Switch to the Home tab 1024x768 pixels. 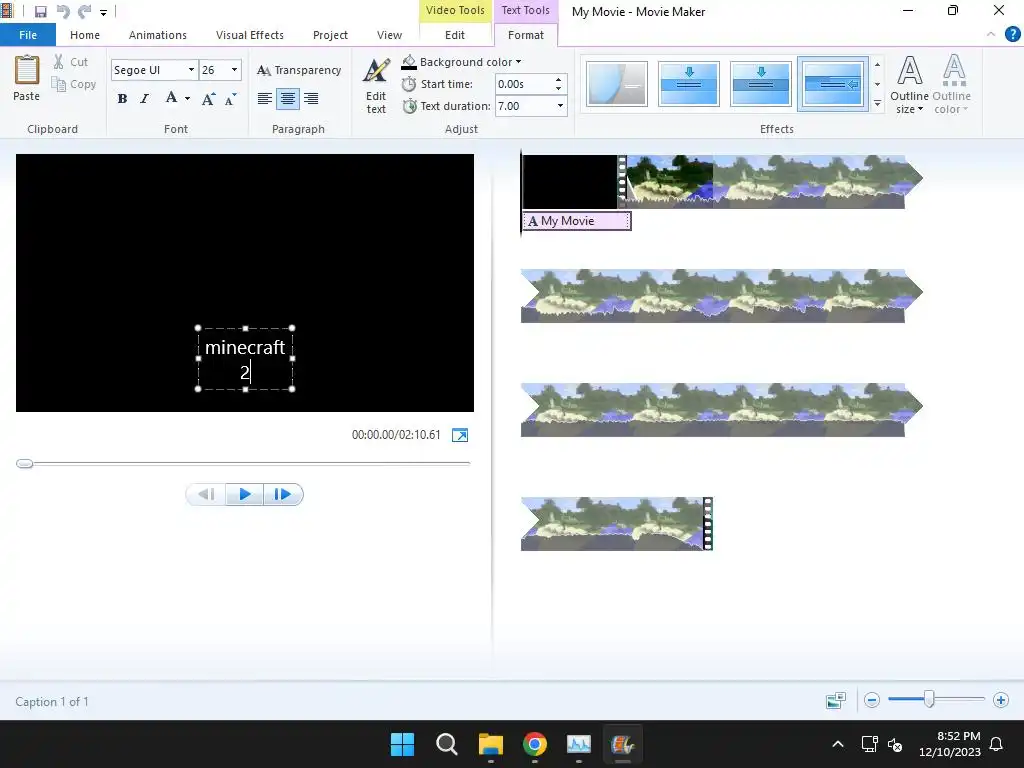[85, 35]
